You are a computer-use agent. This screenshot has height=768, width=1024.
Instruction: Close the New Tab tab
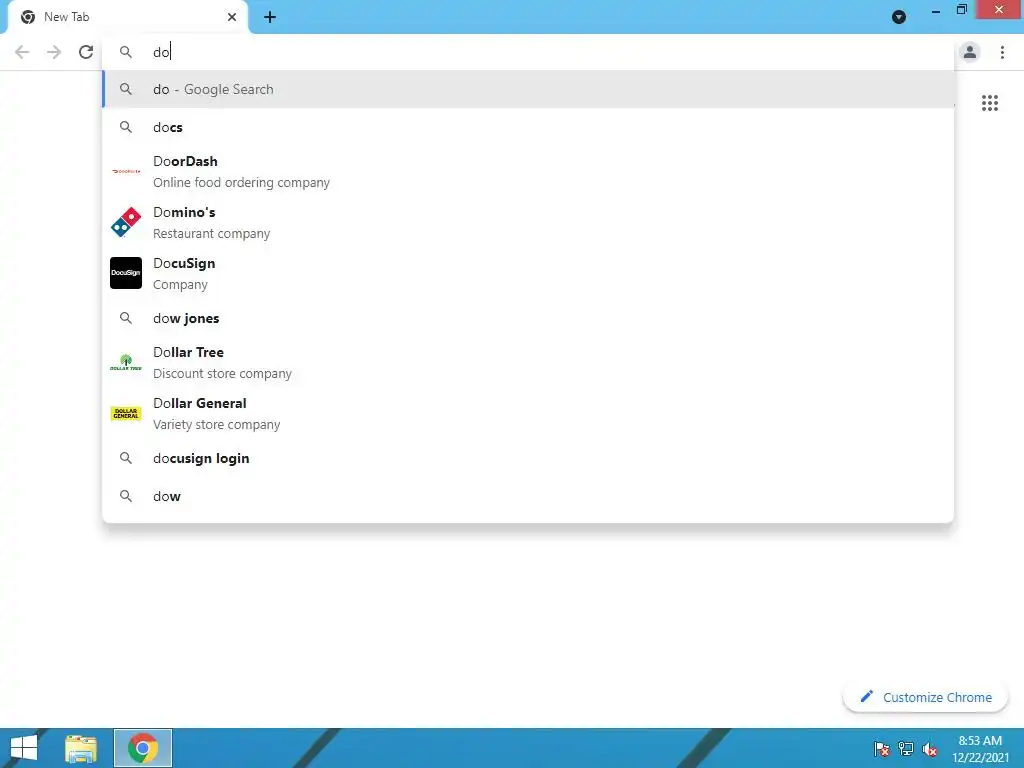[232, 17]
